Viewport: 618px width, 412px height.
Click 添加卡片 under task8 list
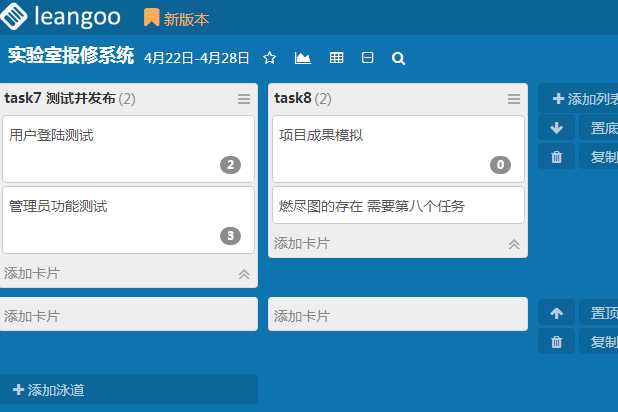click(301, 243)
